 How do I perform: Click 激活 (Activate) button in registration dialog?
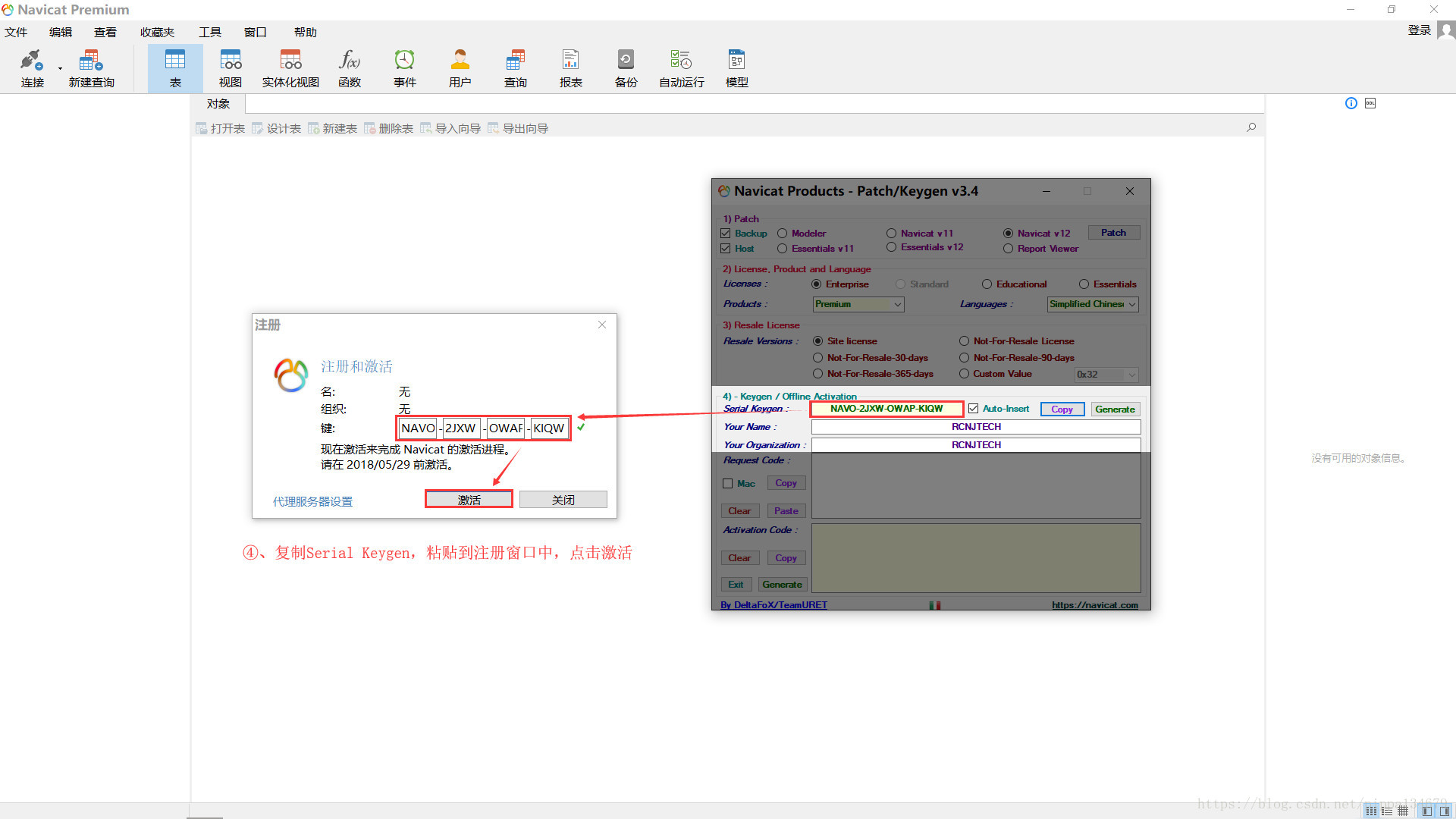point(468,499)
